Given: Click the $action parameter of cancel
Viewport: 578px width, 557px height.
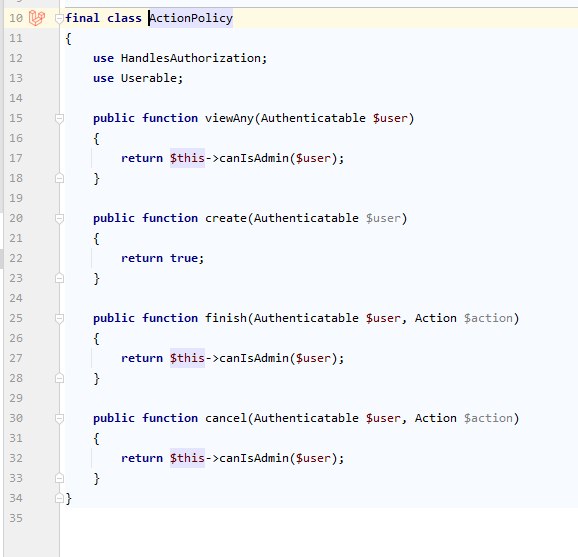Looking at the screenshot, I should click(x=488, y=418).
